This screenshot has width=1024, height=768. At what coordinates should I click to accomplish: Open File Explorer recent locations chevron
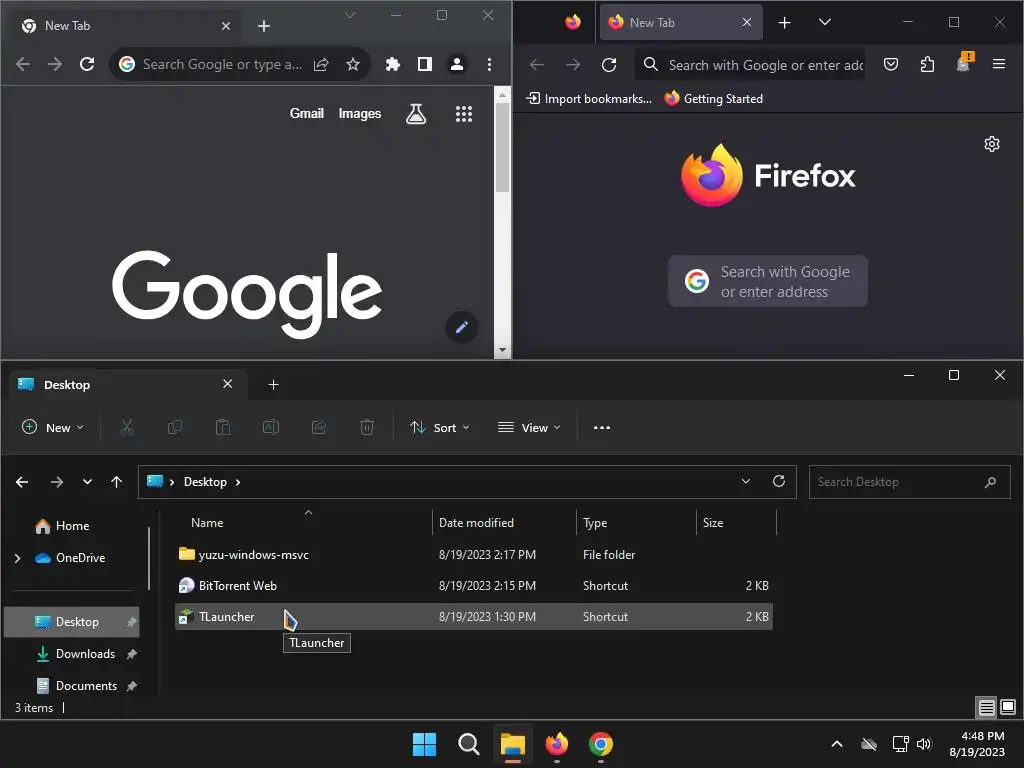pyautogui.click(x=87, y=482)
